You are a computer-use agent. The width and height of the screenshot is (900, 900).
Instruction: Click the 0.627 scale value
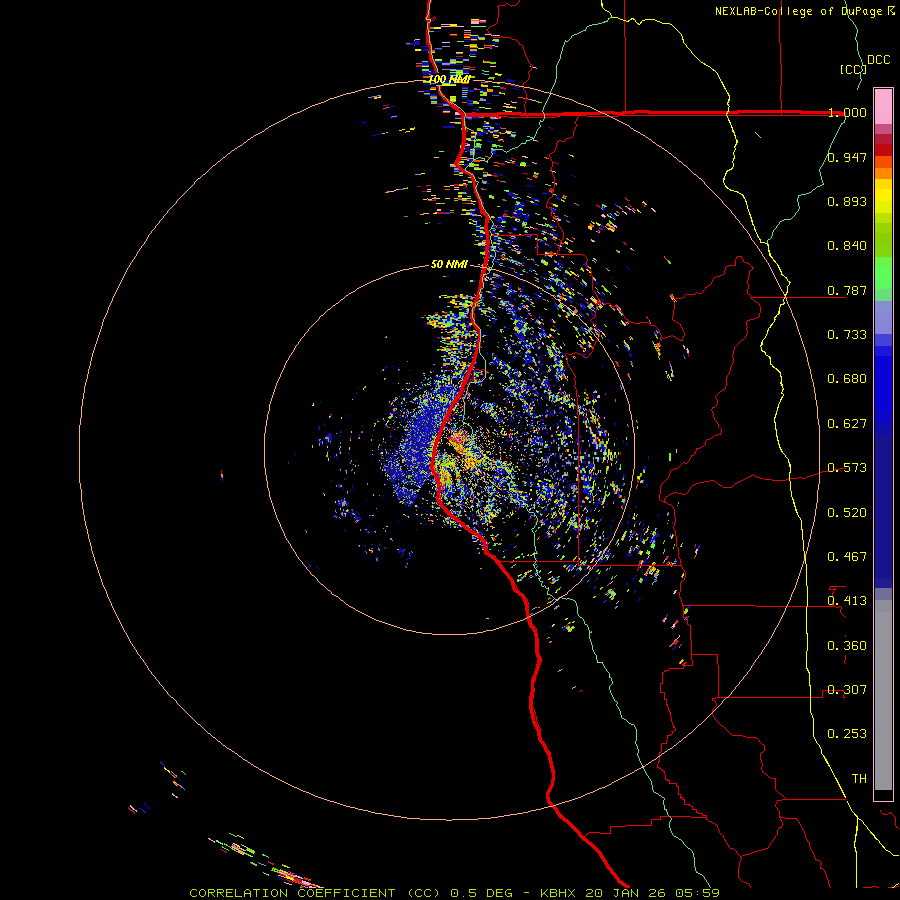pyautogui.click(x=847, y=424)
